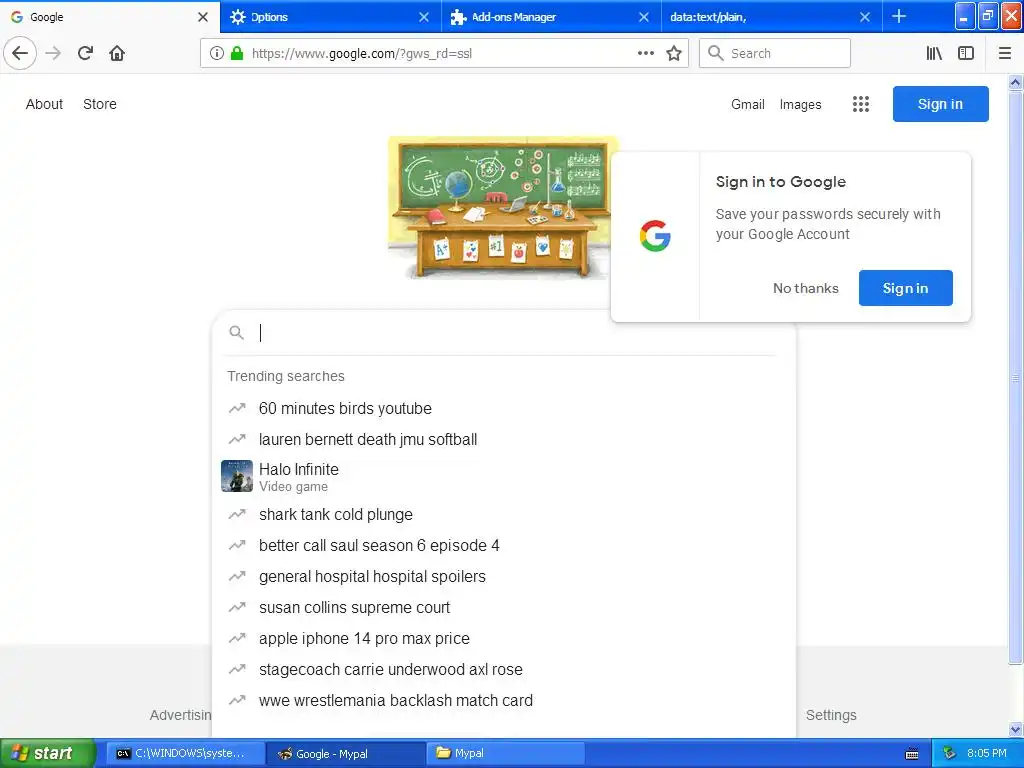
Task: Bookmark this page with the star
Action: point(674,53)
